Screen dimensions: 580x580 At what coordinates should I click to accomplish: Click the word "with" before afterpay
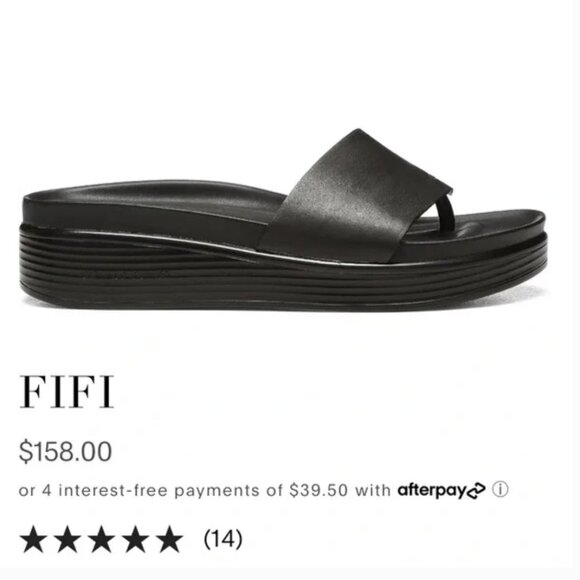pyautogui.click(x=373, y=490)
